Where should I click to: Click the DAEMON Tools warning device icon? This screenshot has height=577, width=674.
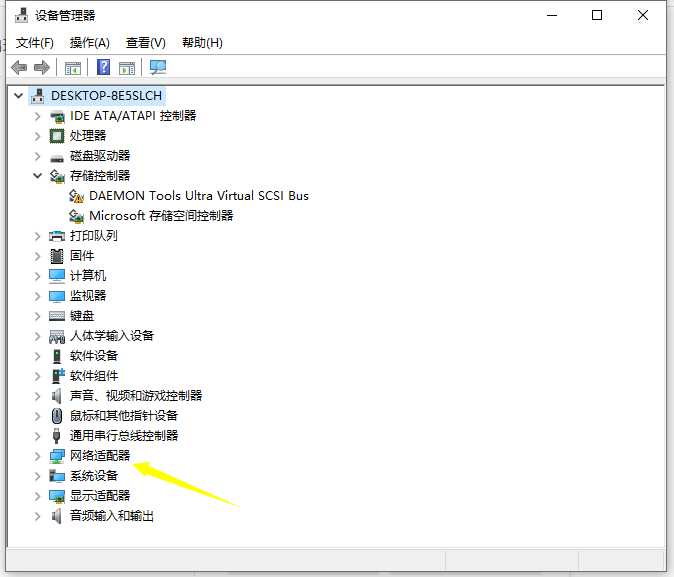pyautogui.click(x=76, y=196)
